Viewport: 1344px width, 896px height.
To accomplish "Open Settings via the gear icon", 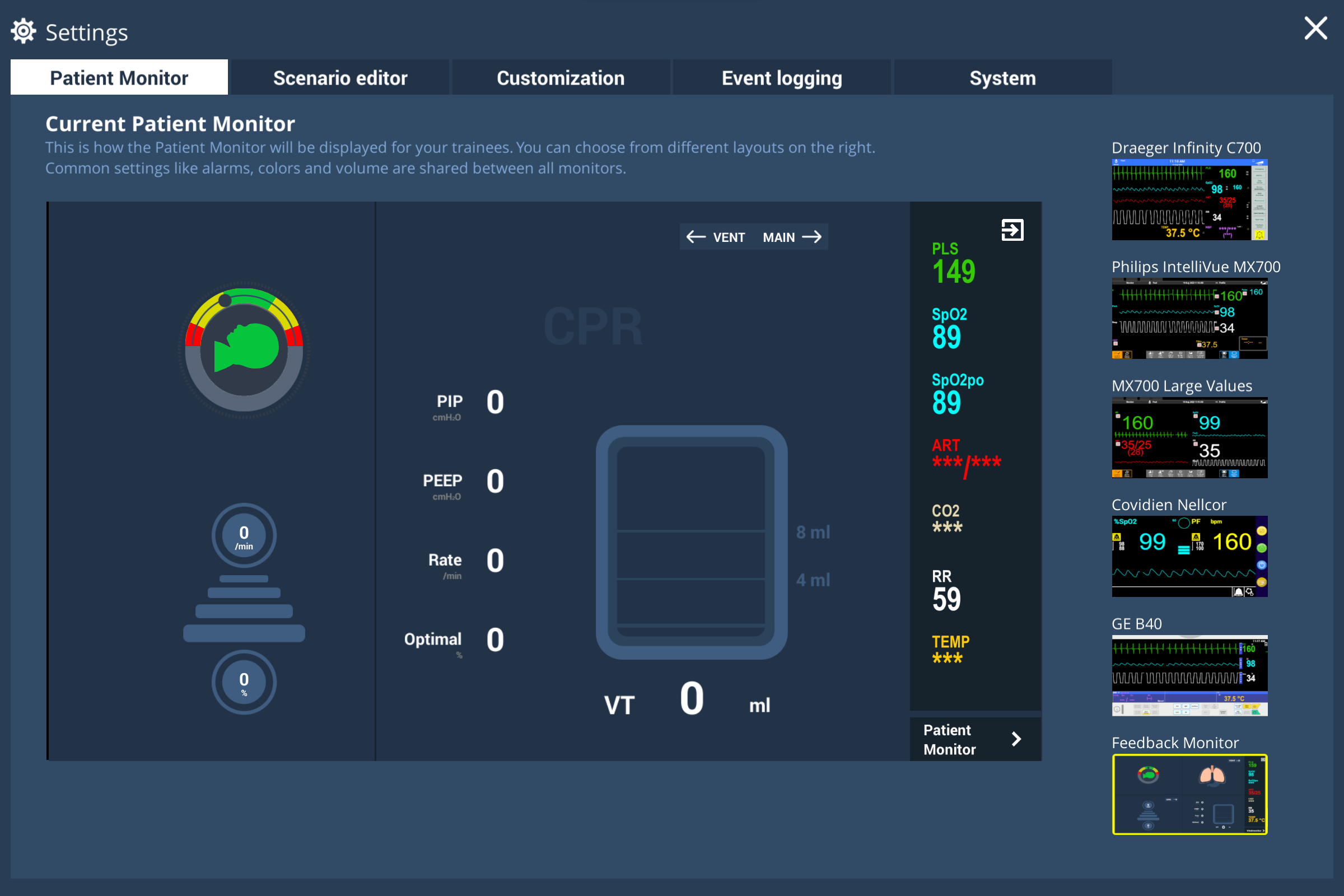I will pos(24,31).
